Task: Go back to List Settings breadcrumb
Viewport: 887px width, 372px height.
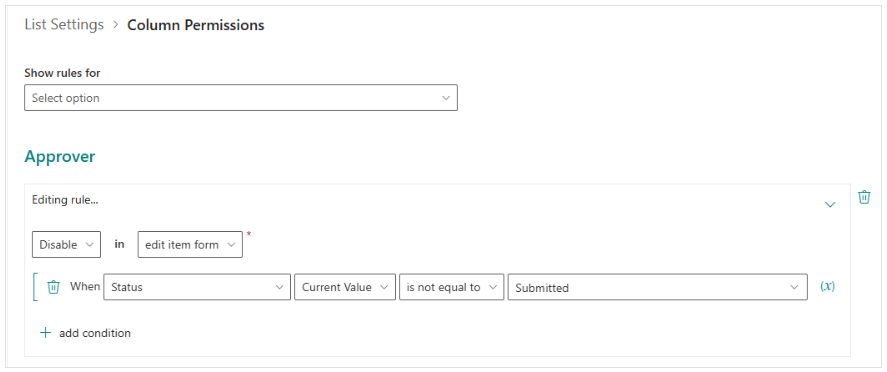Action: click(x=64, y=25)
